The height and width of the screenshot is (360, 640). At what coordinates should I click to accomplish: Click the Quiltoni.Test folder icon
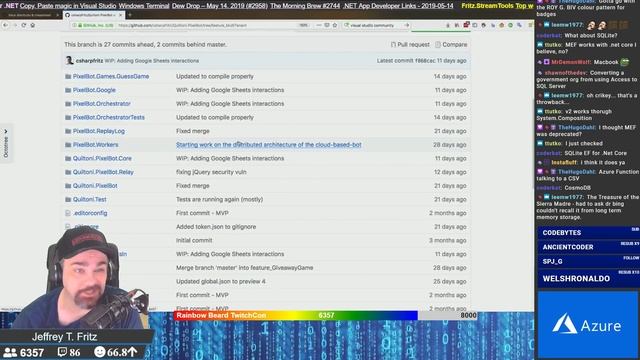click(x=68, y=200)
